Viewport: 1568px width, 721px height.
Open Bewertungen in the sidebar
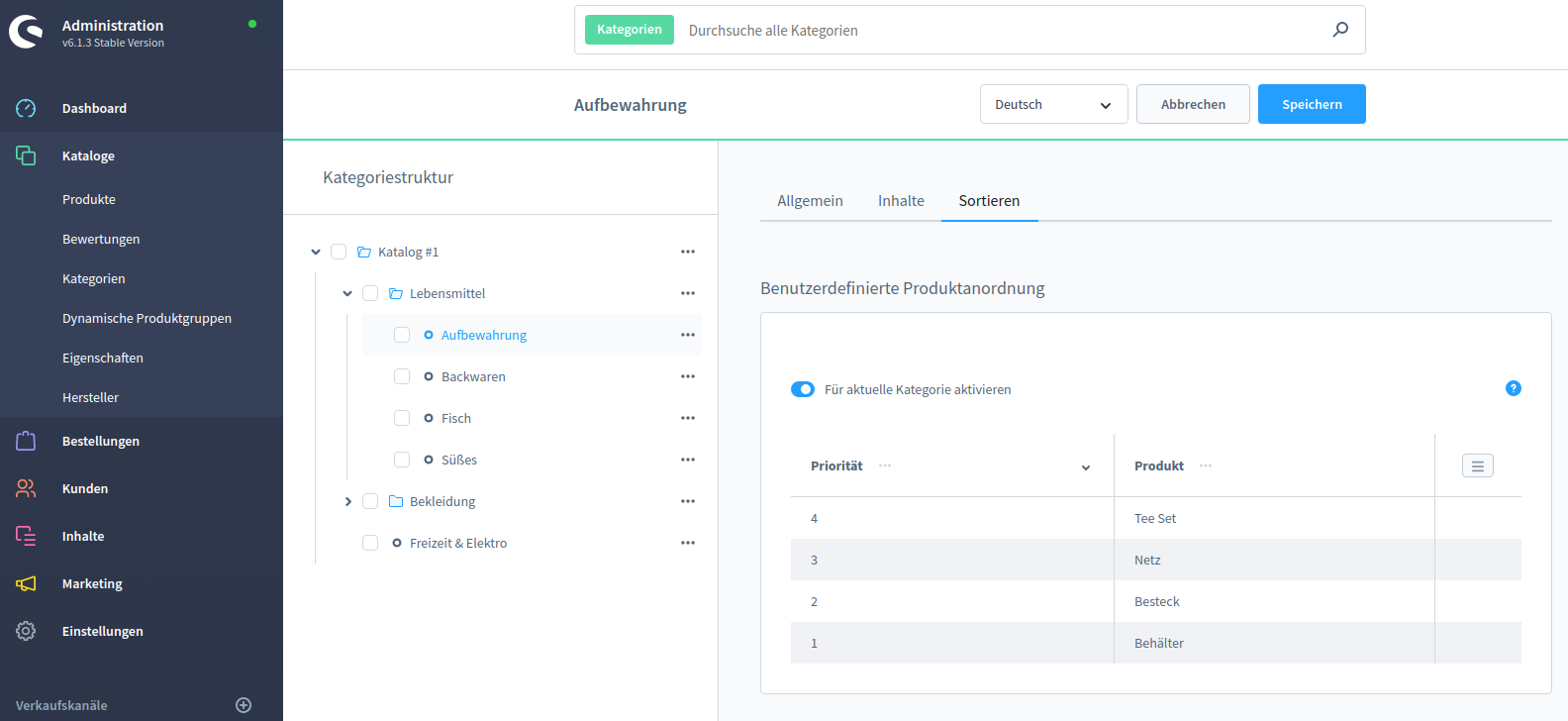point(101,239)
